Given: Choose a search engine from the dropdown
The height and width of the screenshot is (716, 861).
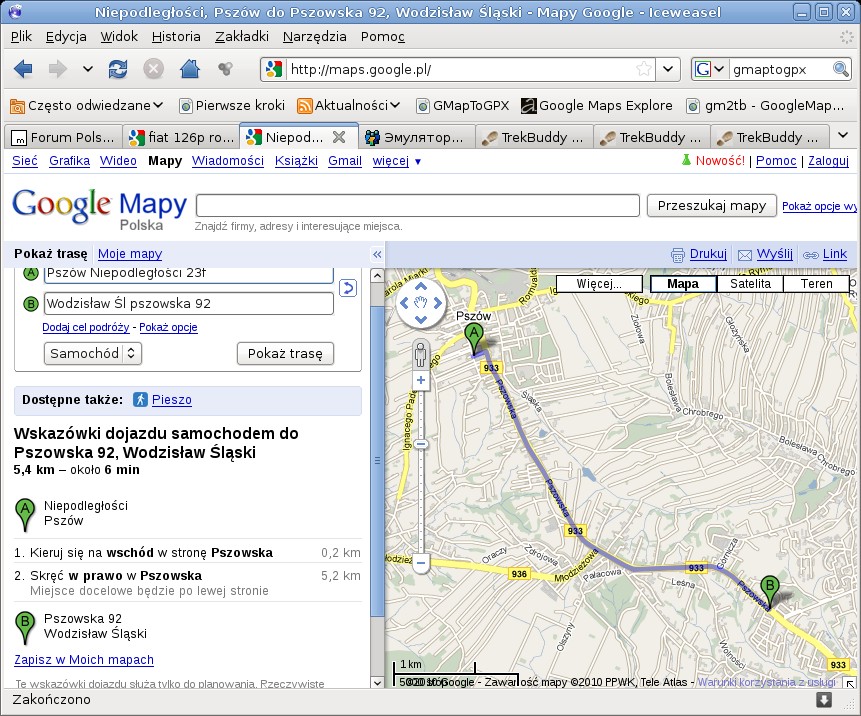Looking at the screenshot, I should point(709,69).
